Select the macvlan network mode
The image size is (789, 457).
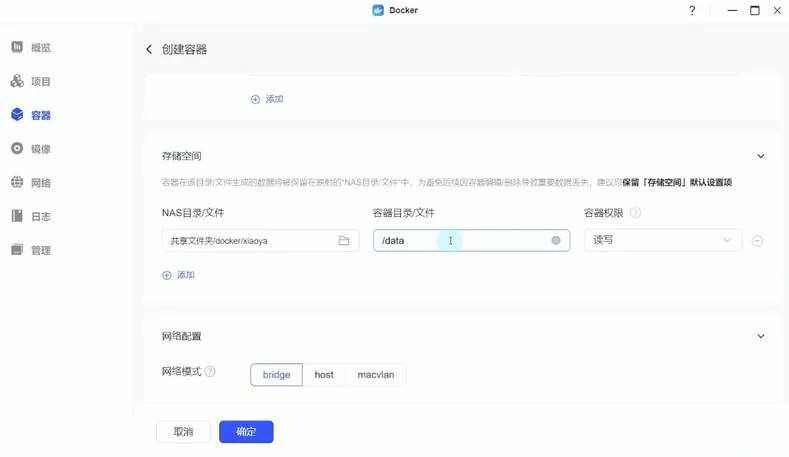click(x=376, y=375)
